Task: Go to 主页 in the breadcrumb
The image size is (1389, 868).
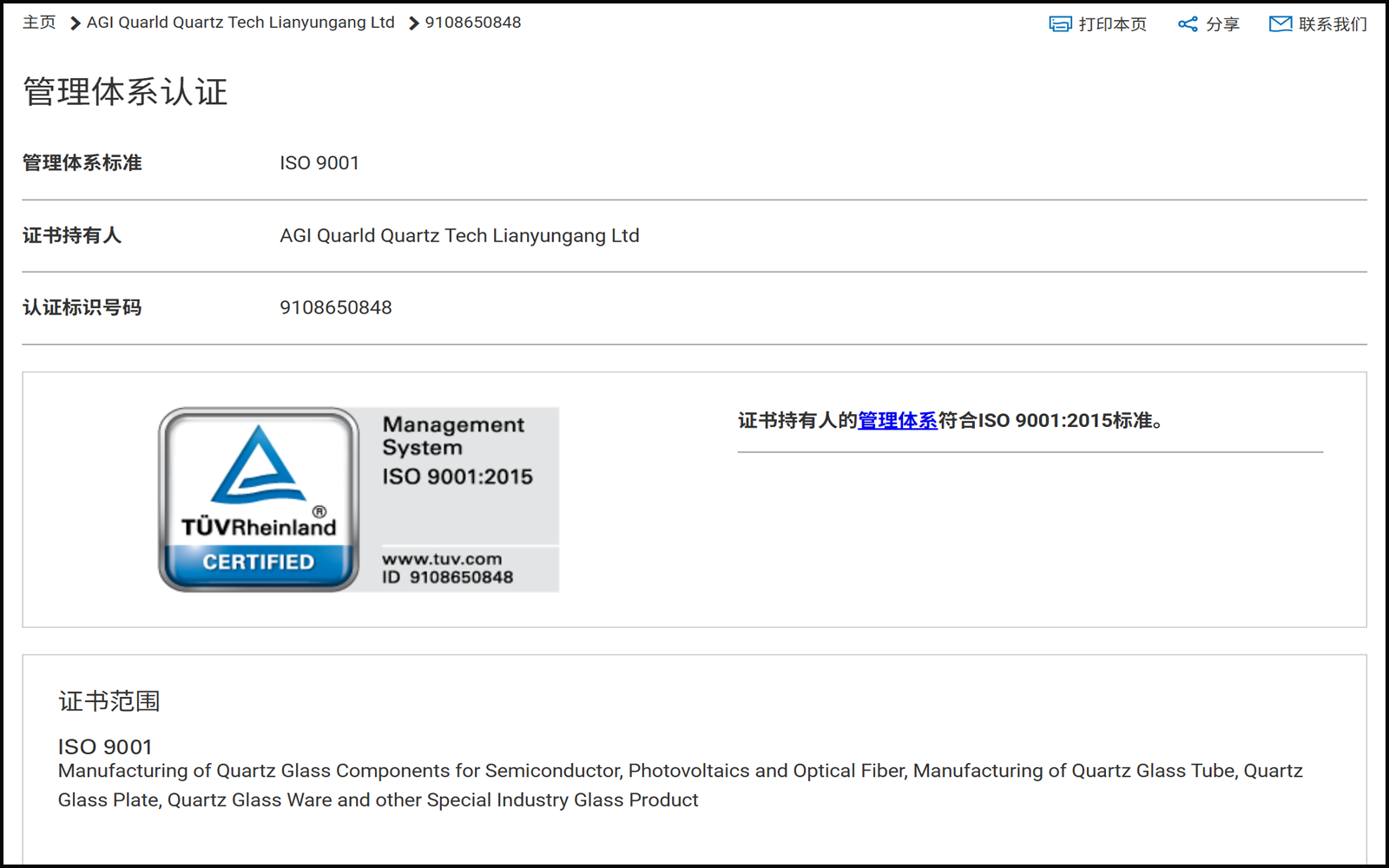Action: [x=39, y=23]
